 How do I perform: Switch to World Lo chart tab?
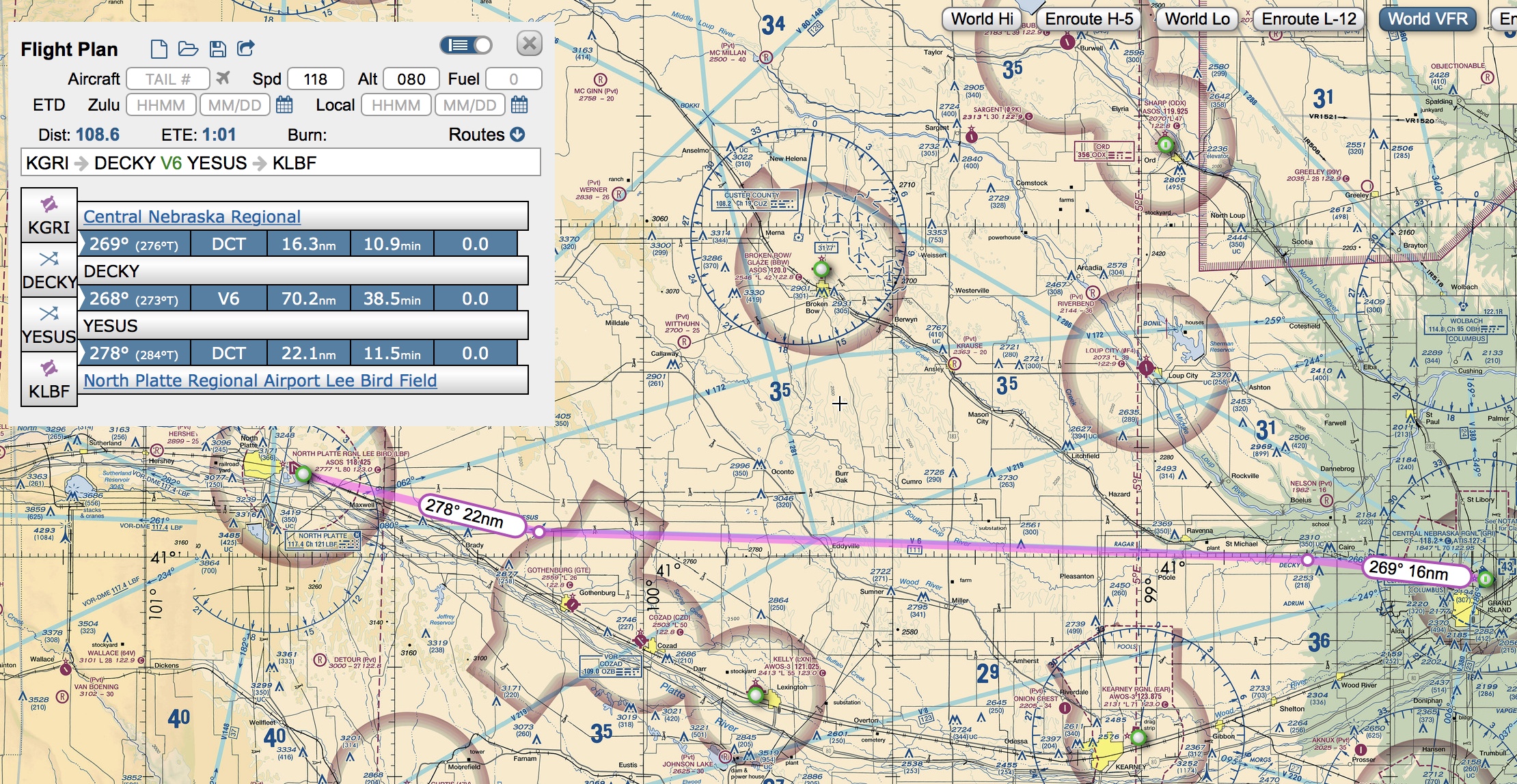[x=1197, y=19]
